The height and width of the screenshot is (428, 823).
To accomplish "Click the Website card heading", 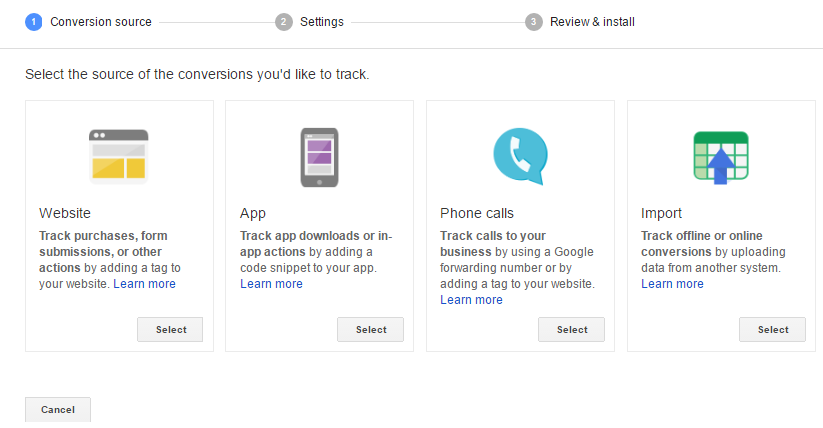I will pos(65,213).
